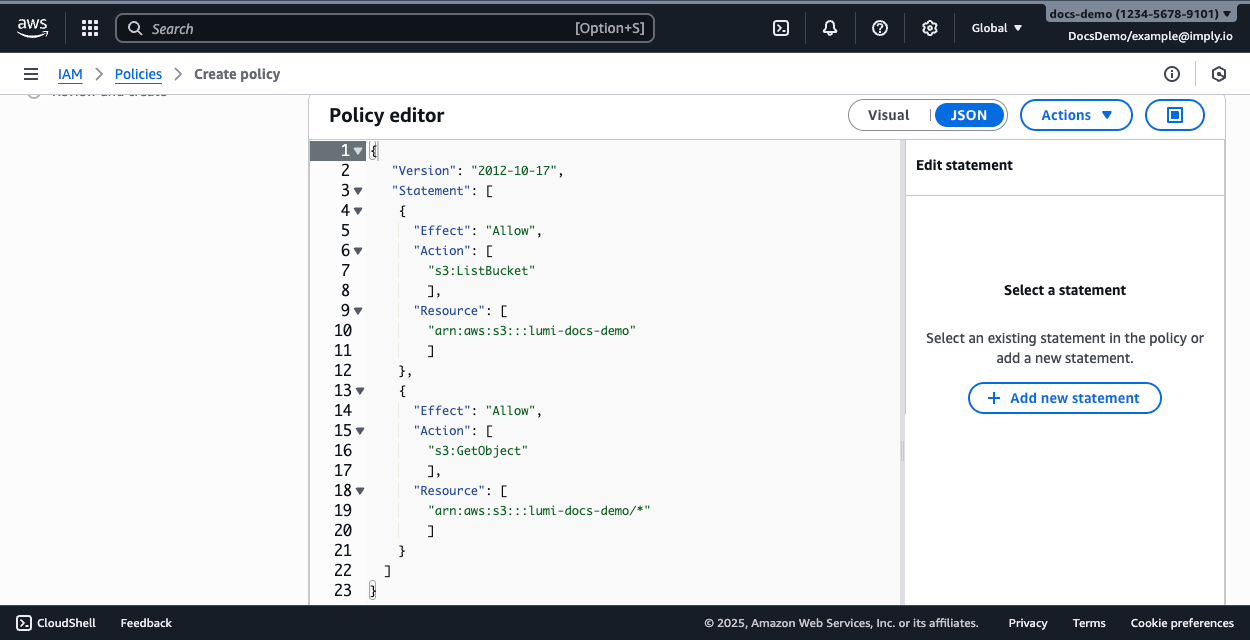The height and width of the screenshot is (640, 1250).
Task: Collapse the Resource array at line 9
Action: [359, 311]
